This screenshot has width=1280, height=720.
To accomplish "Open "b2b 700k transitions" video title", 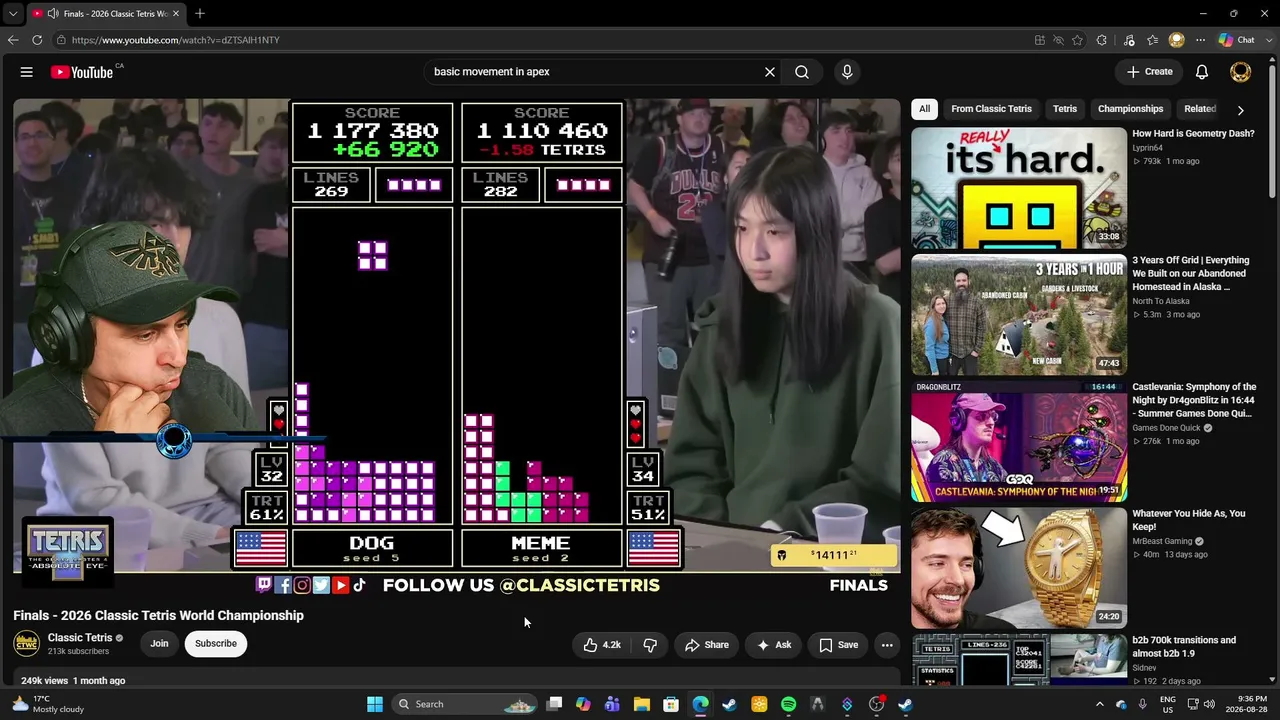I will tap(1184, 647).
